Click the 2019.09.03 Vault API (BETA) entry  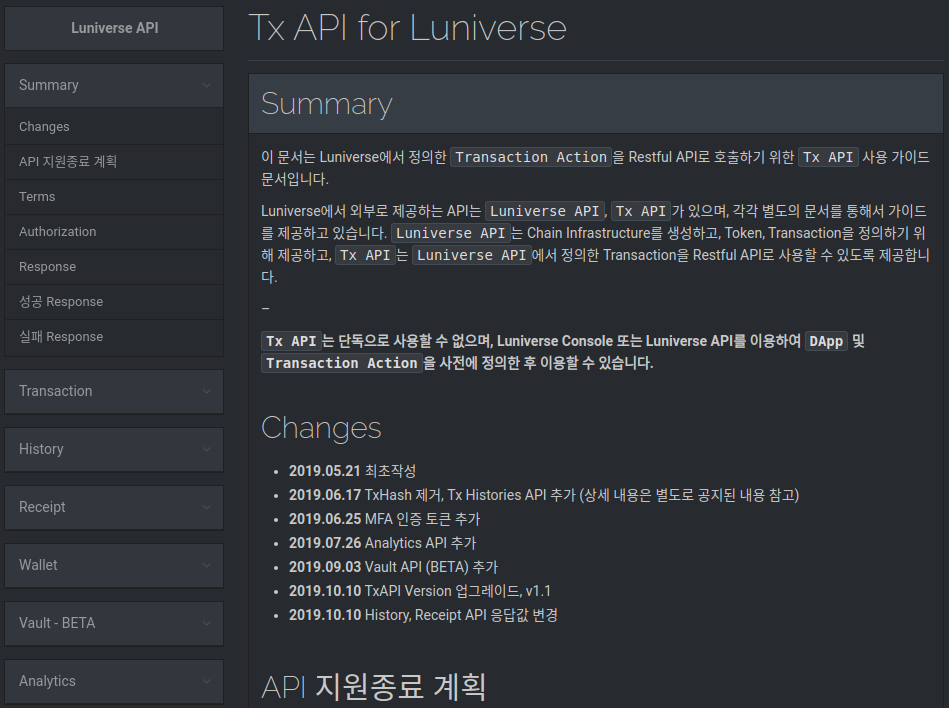(x=393, y=568)
